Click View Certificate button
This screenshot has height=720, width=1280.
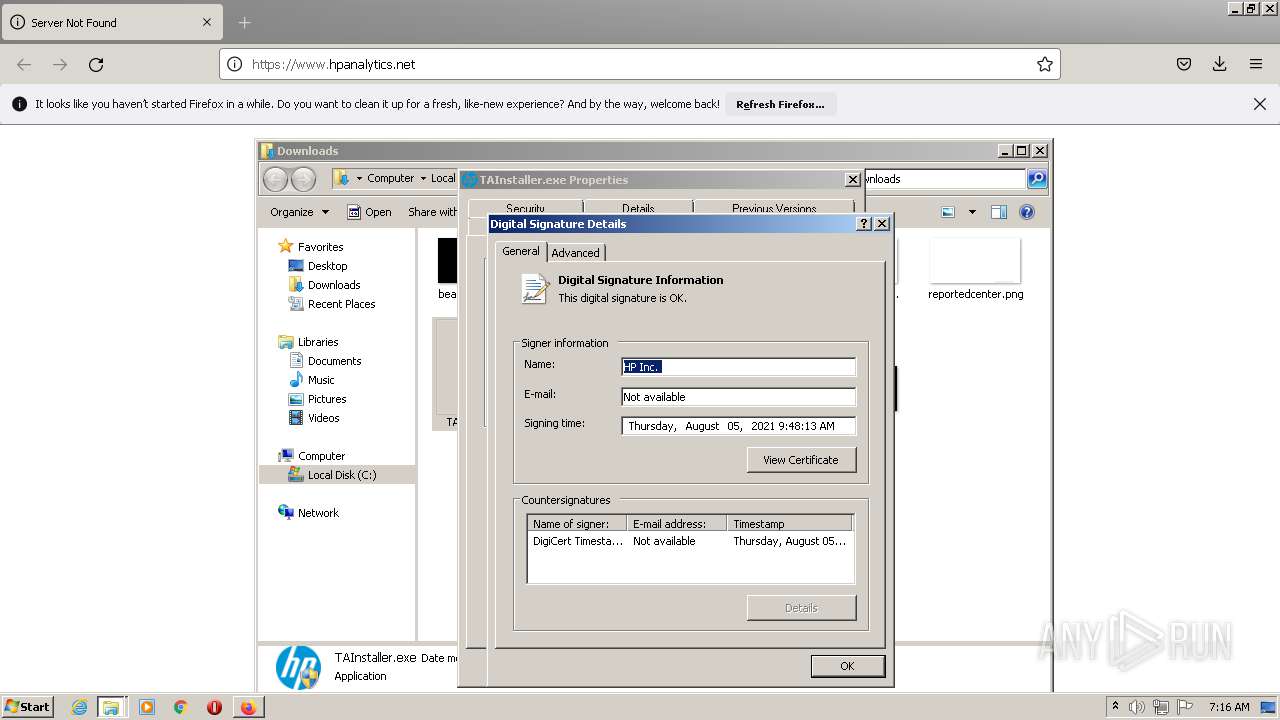tap(801, 460)
